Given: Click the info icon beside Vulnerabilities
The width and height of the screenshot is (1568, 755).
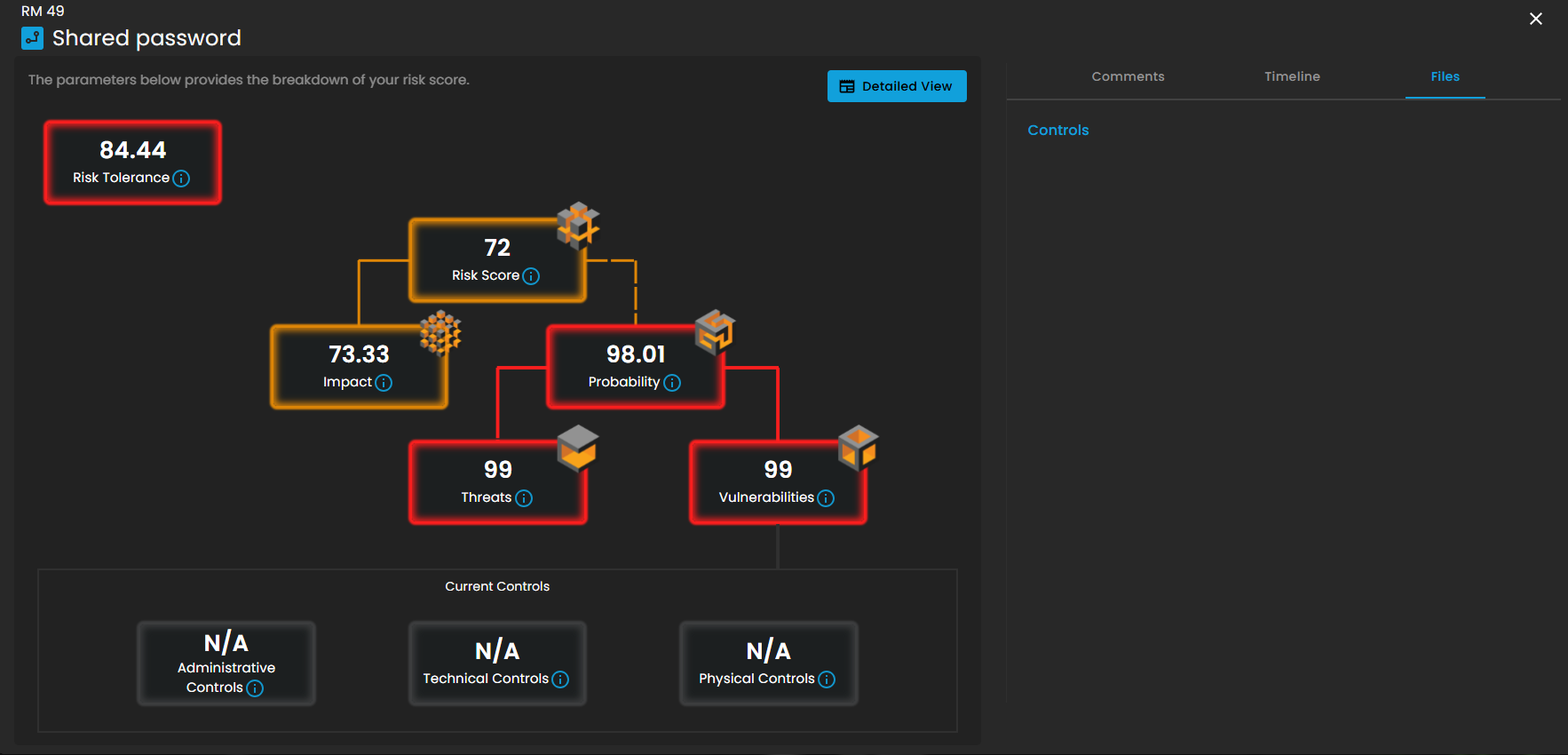Looking at the screenshot, I should [826, 498].
